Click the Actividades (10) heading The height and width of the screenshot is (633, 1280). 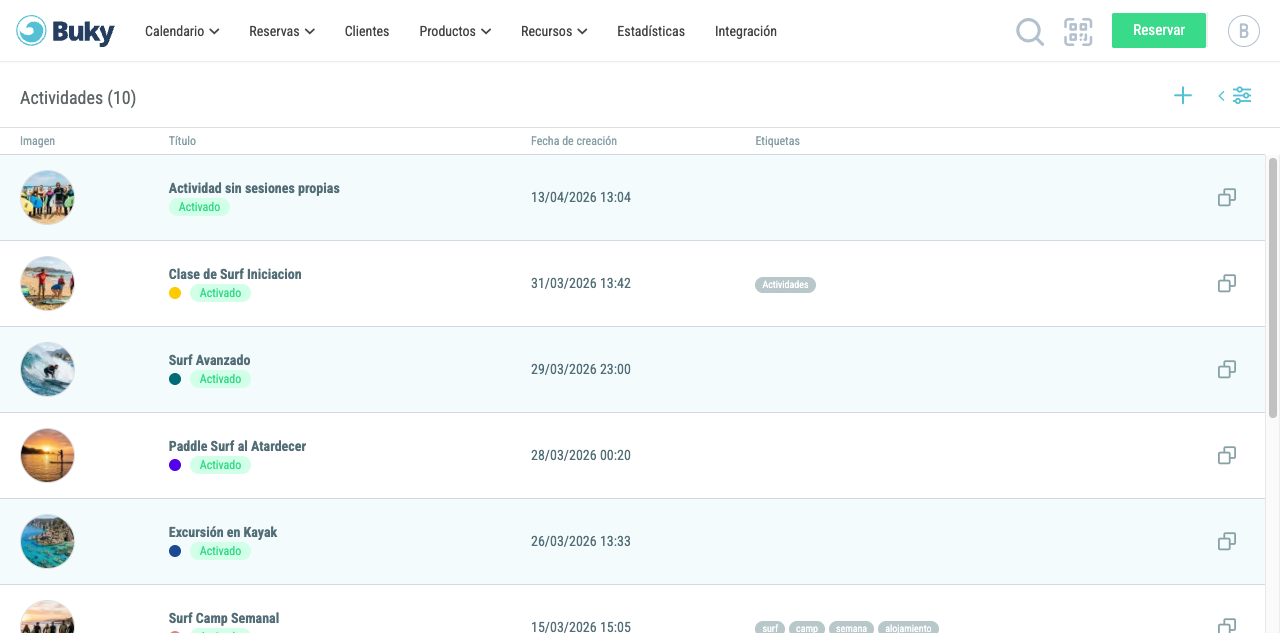(78, 98)
